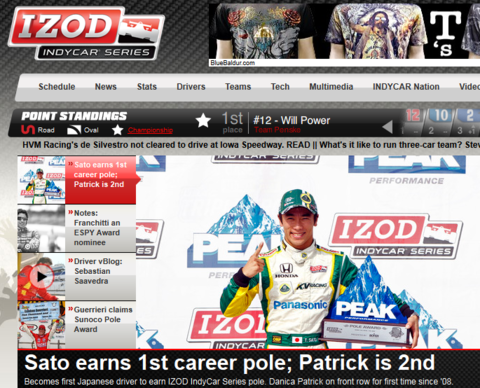Open the Tech menu item
Viewport: 480px width, 388px height.
pos(280,87)
